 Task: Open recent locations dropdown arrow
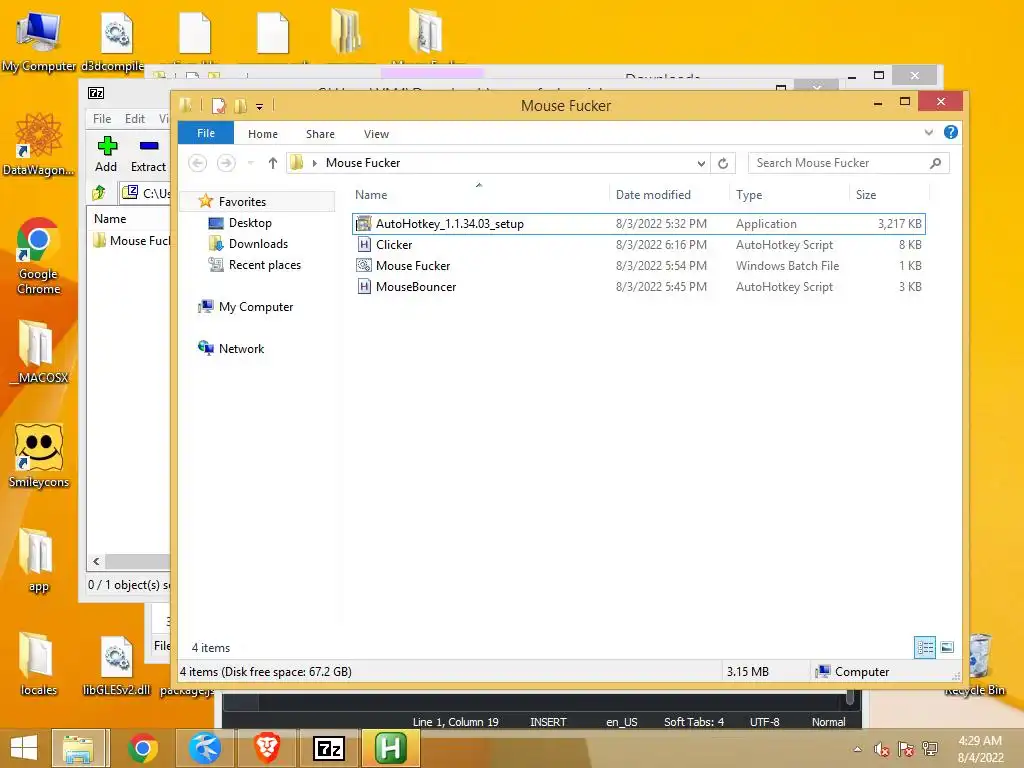[250, 163]
